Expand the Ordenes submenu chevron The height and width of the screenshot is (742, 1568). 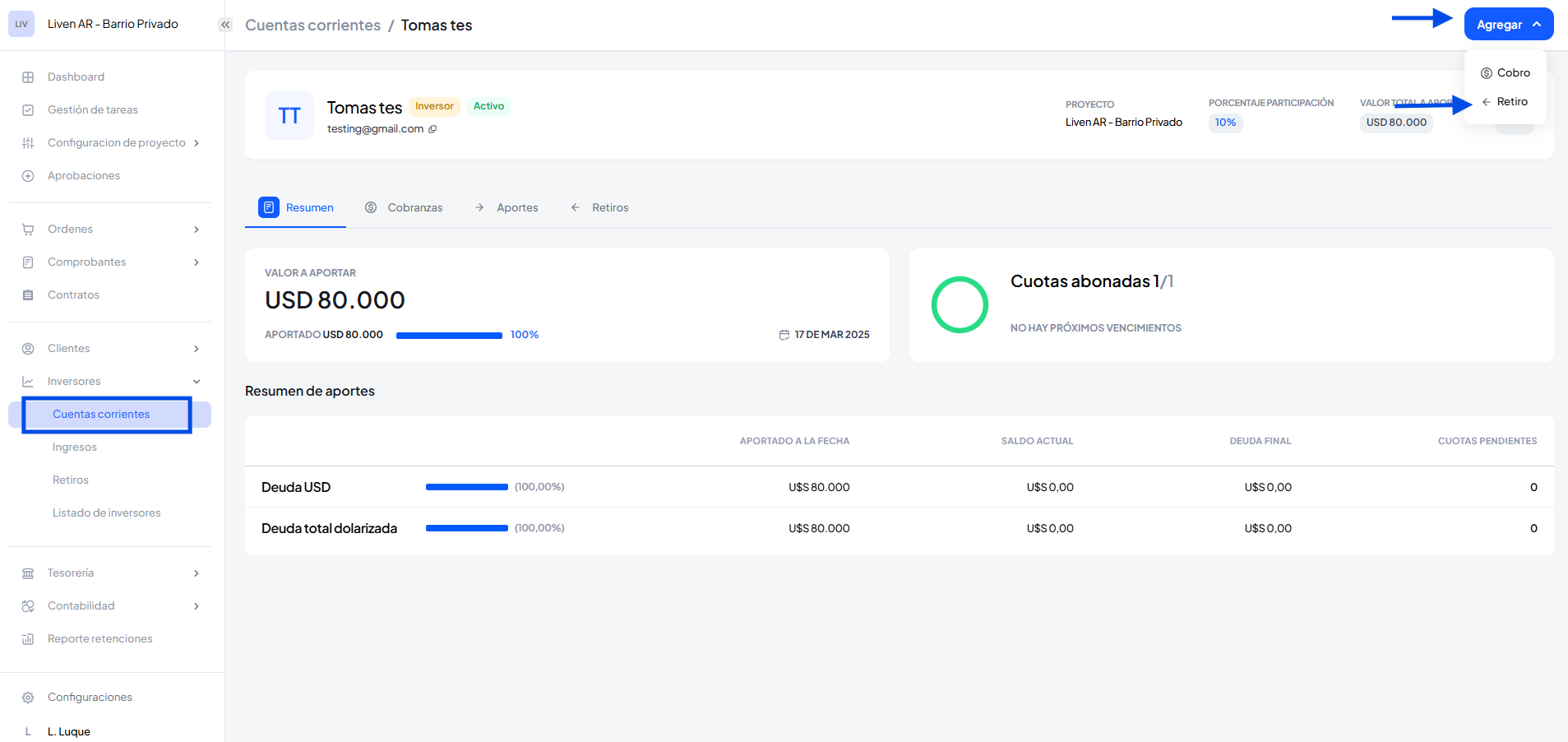pyautogui.click(x=197, y=230)
